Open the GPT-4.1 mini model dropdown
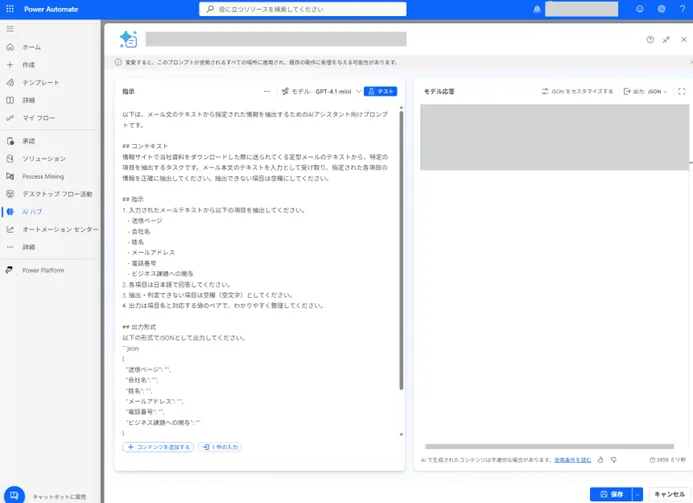Image resolution: width=693 pixels, height=503 pixels. click(x=321, y=91)
